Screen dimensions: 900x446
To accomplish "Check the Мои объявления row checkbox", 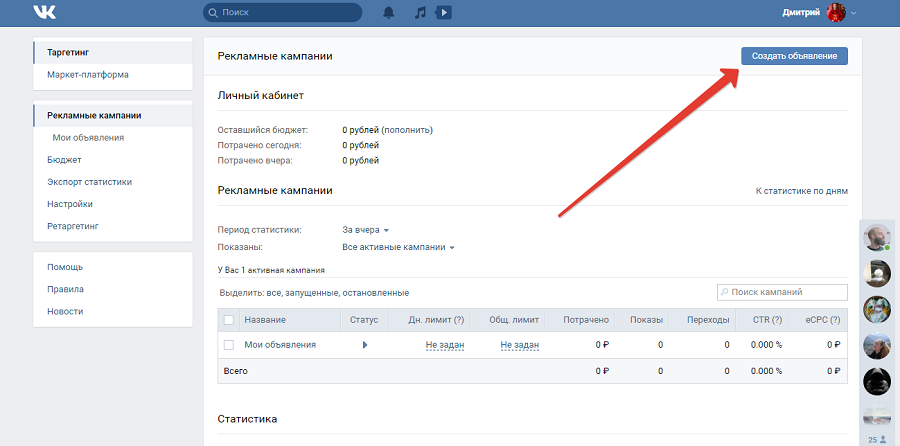I will [229, 345].
